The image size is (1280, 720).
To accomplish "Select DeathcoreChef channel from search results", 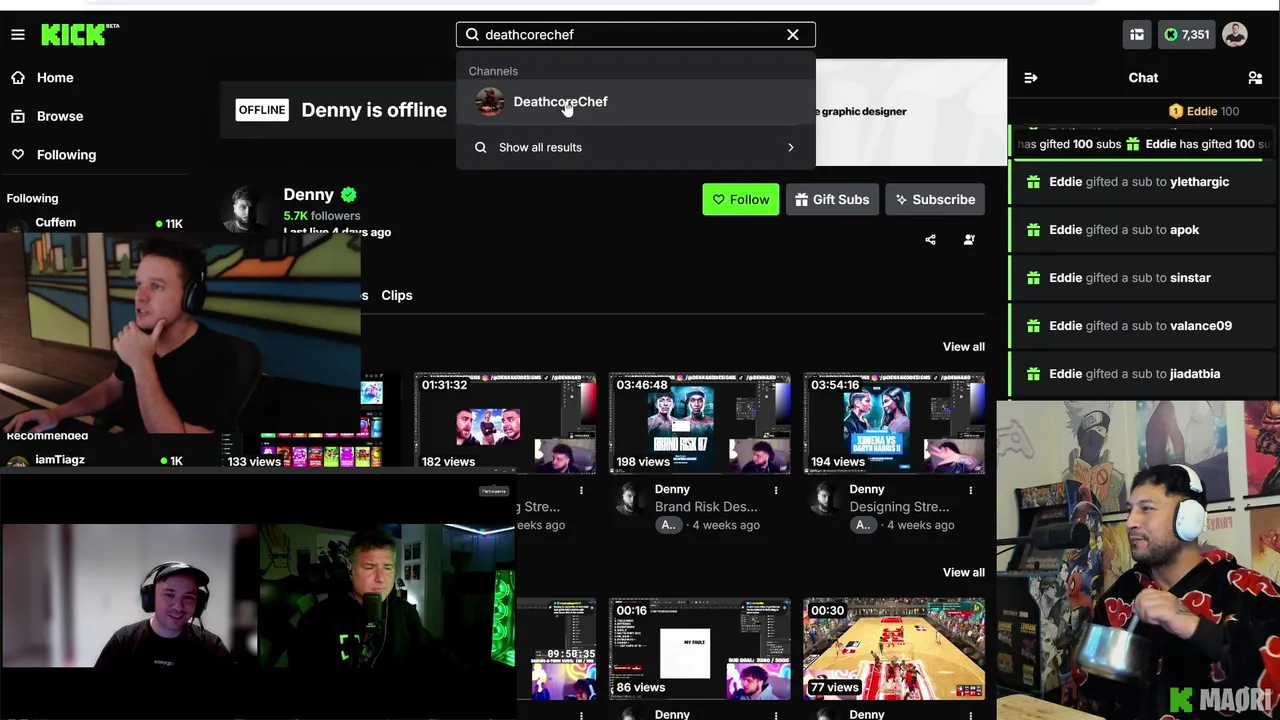I will pos(636,102).
